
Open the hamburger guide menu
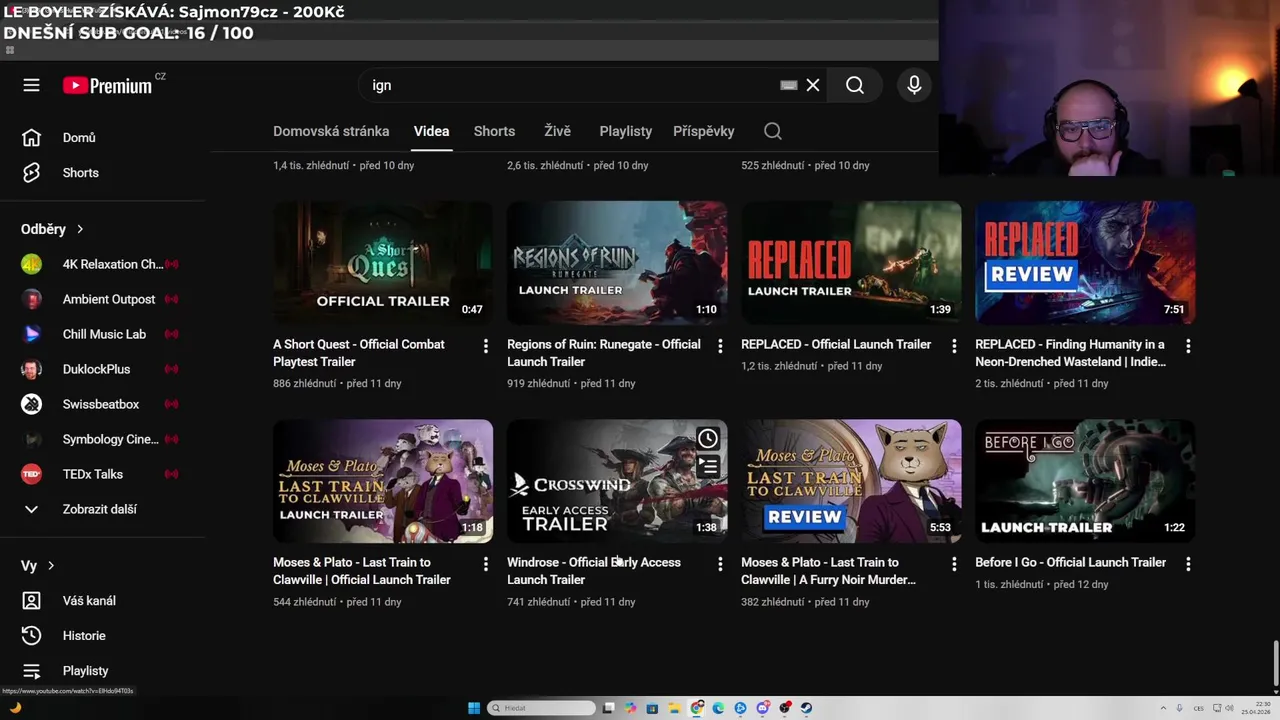(31, 86)
